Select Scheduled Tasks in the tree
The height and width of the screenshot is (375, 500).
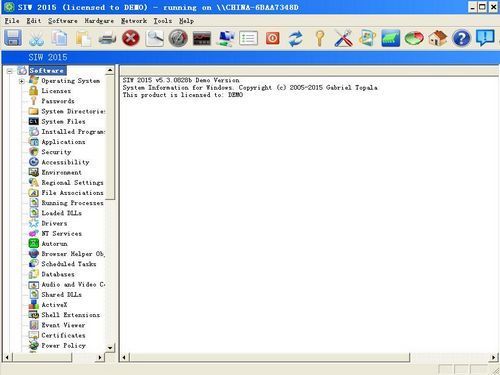pyautogui.click(x=69, y=264)
